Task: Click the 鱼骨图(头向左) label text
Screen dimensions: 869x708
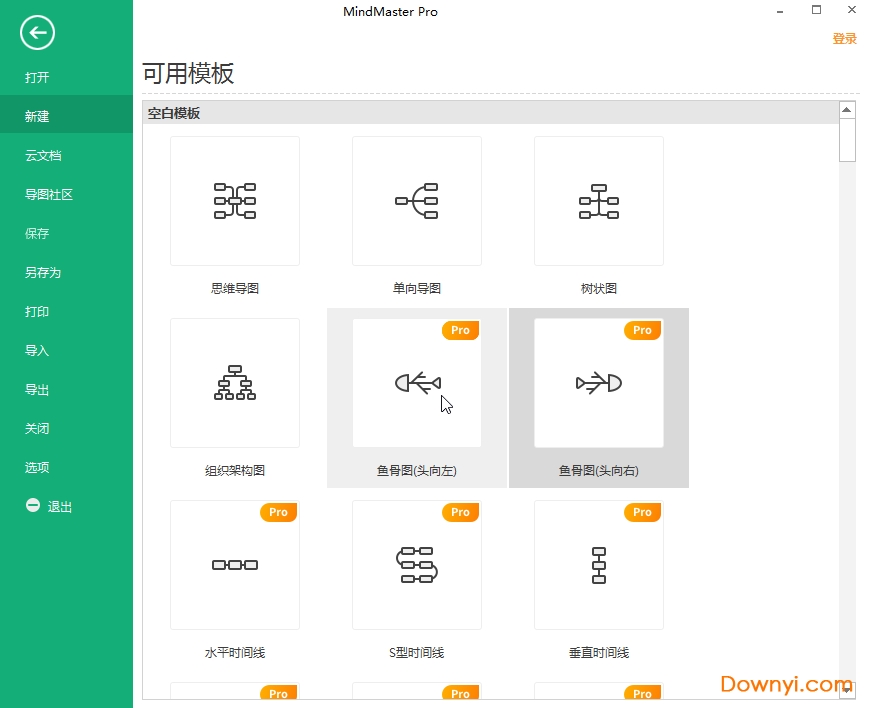Action: [x=417, y=471]
